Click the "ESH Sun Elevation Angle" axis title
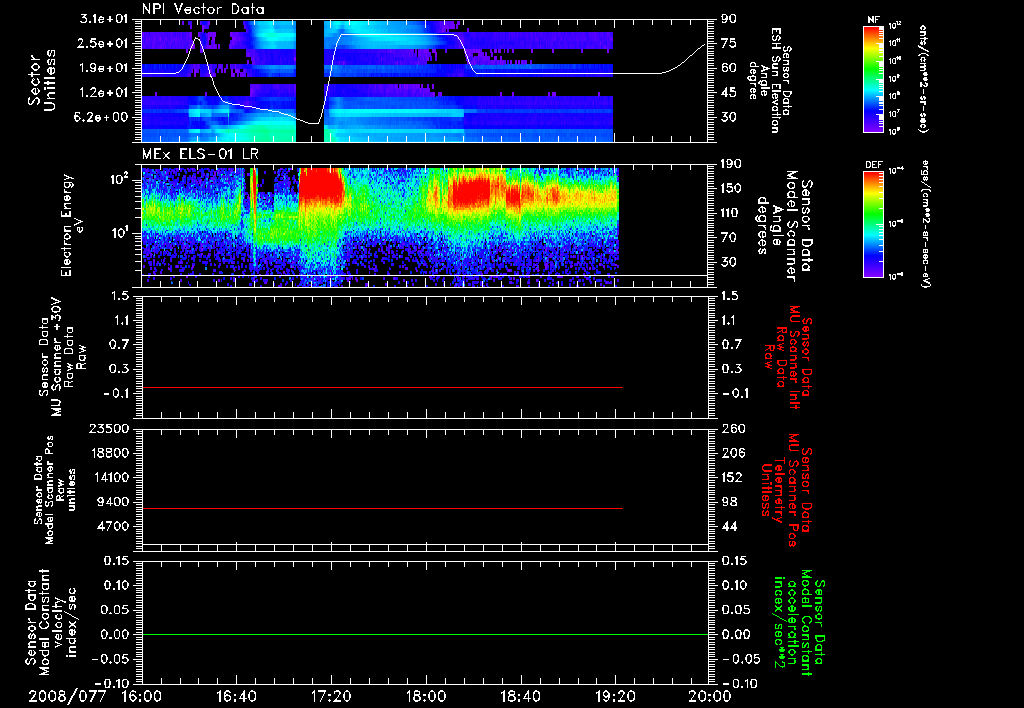Screen dimensions: 1024x708 pos(764,80)
